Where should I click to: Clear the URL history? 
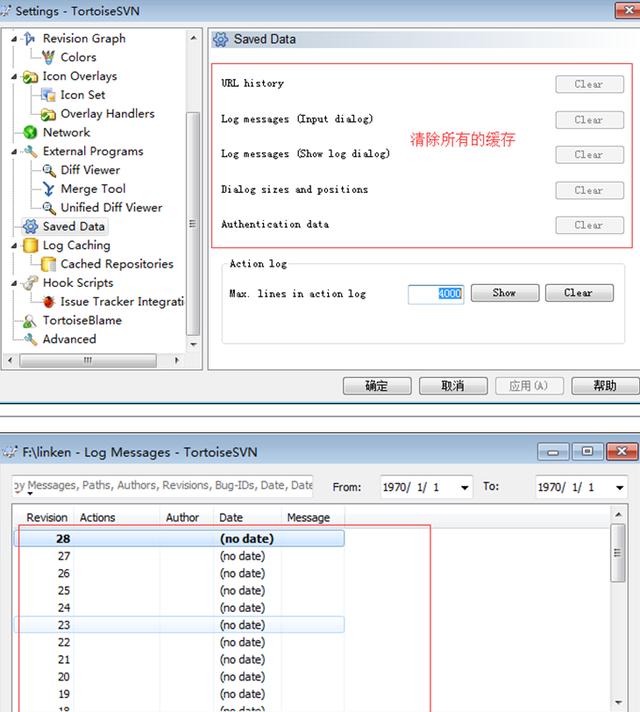pyautogui.click(x=589, y=84)
